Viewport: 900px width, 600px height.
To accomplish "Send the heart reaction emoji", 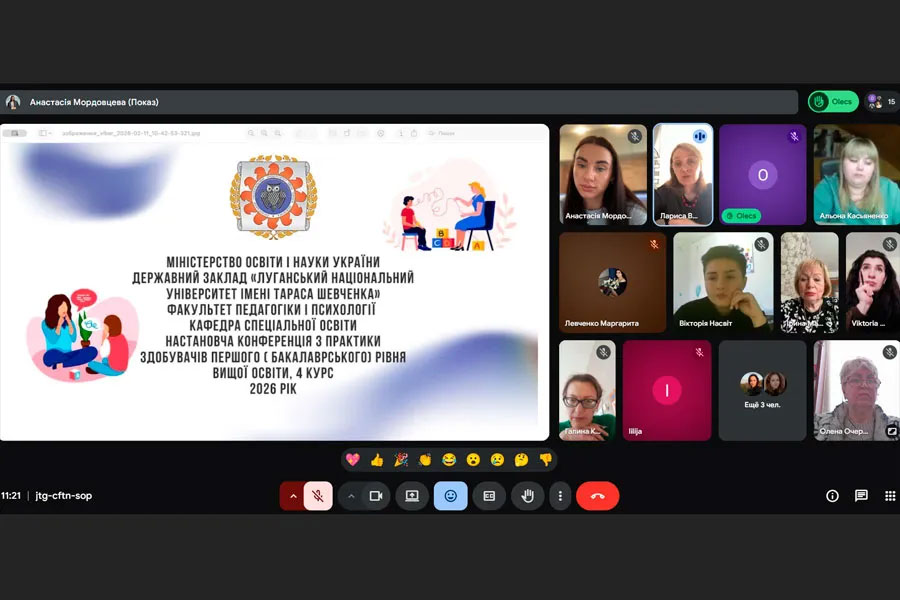I will coord(352,459).
